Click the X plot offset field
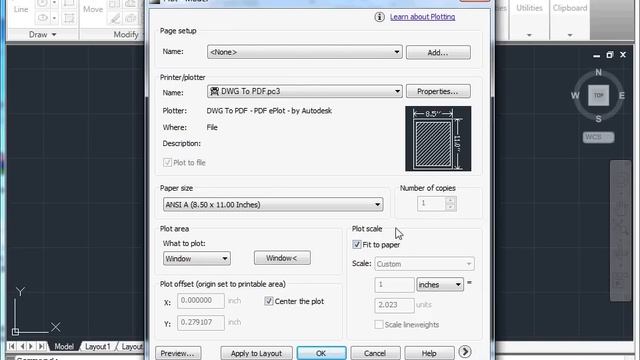This screenshot has height=360, width=640. pos(200,301)
